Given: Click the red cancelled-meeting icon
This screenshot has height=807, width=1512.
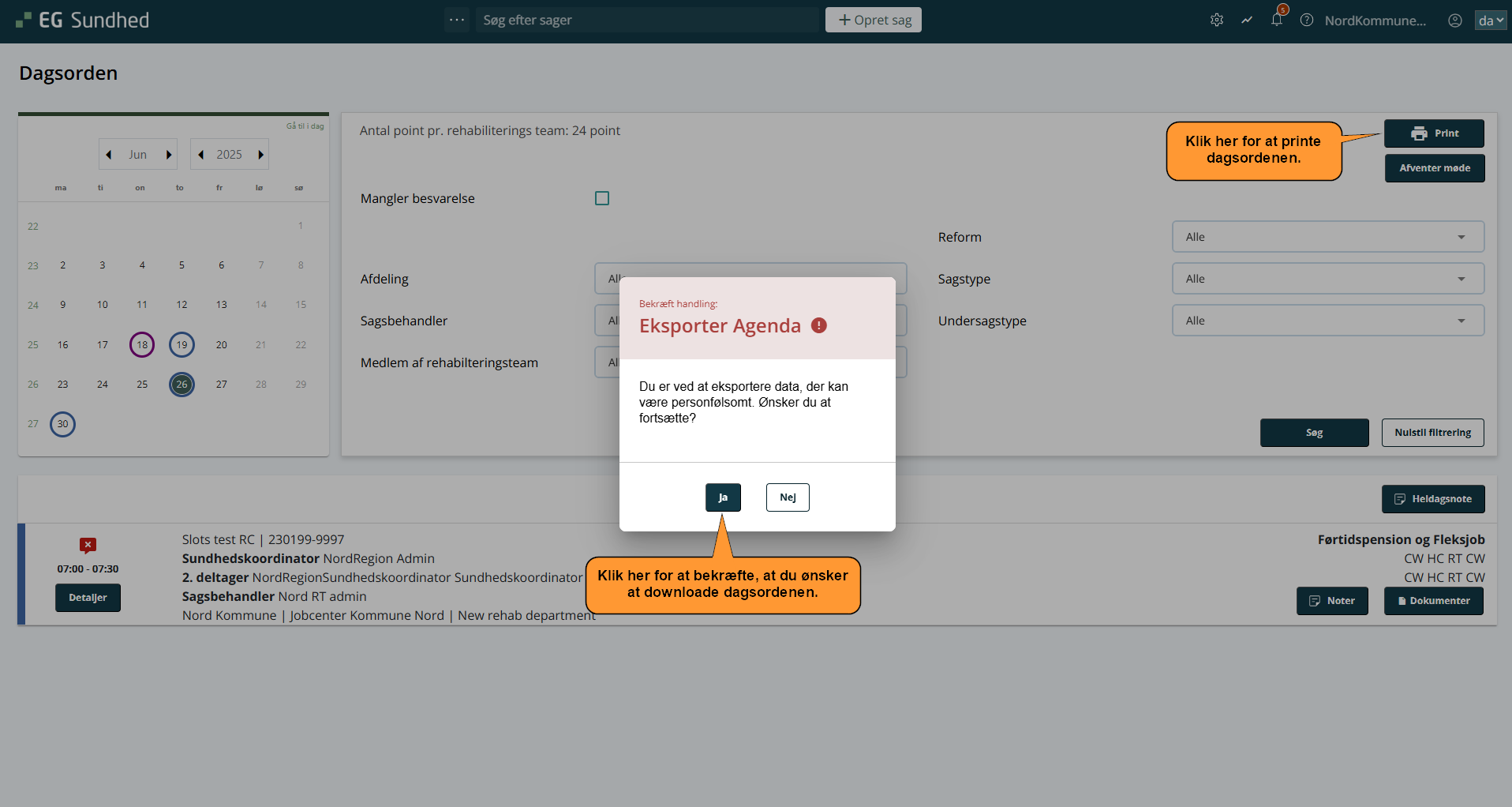Looking at the screenshot, I should coord(88,545).
